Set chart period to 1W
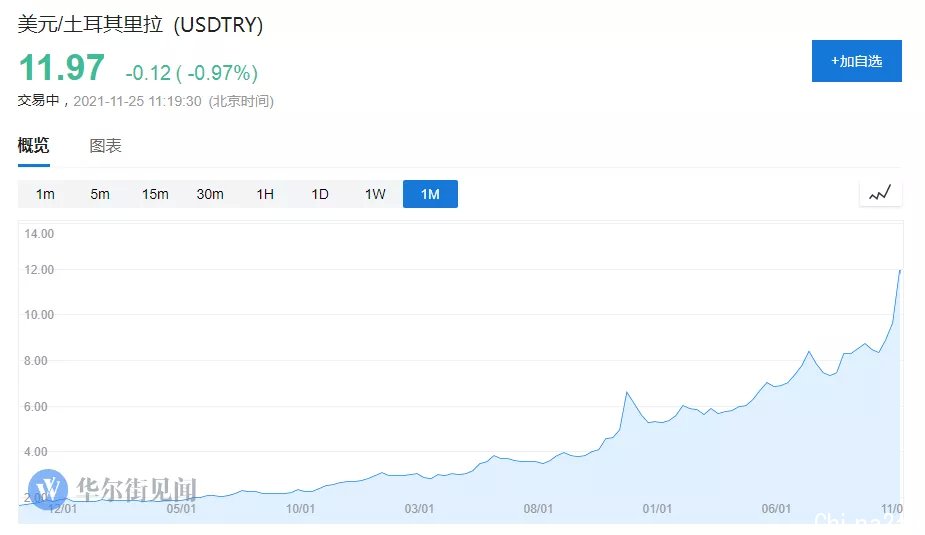 [375, 194]
